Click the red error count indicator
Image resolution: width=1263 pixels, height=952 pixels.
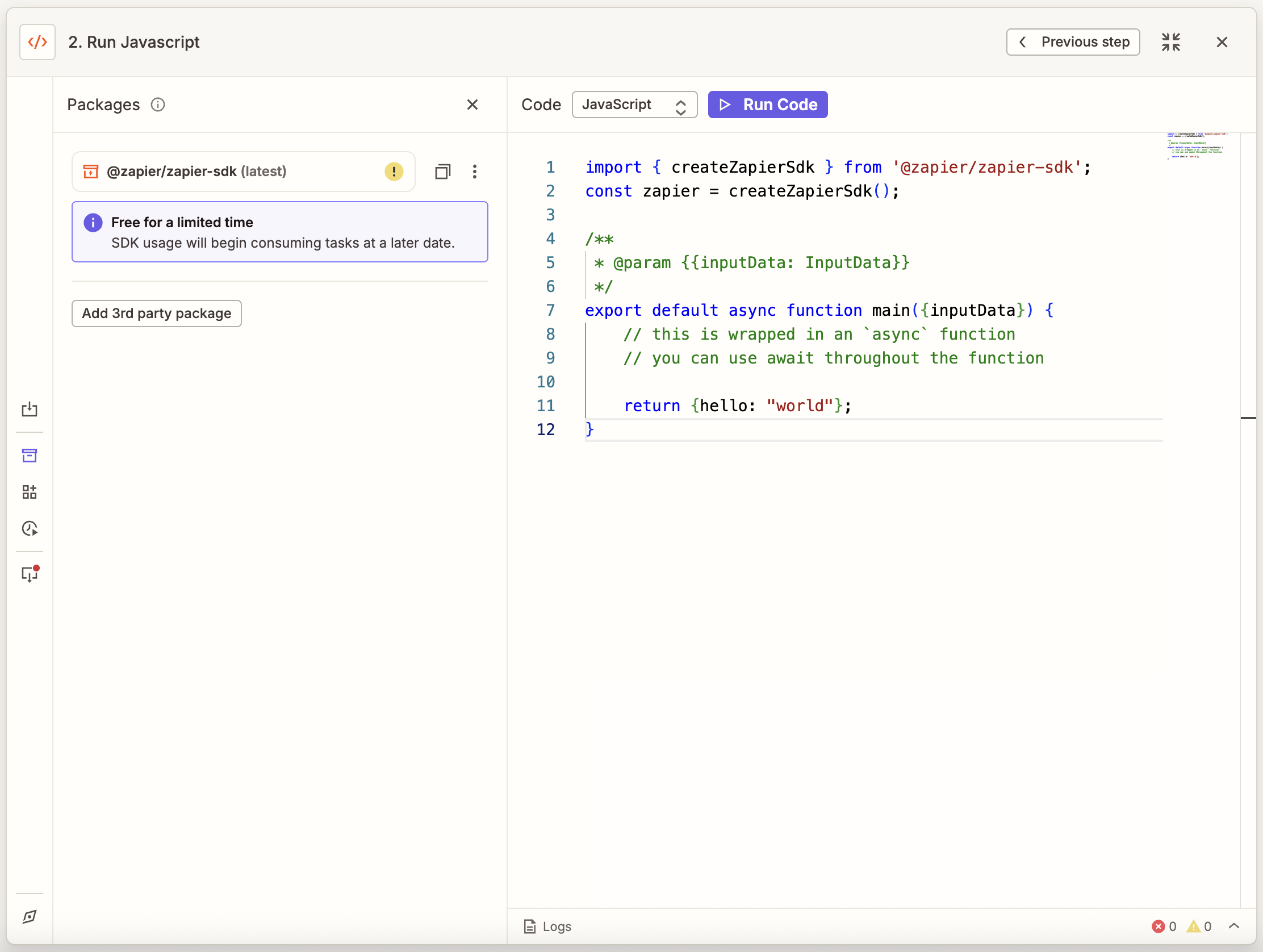[1164, 926]
